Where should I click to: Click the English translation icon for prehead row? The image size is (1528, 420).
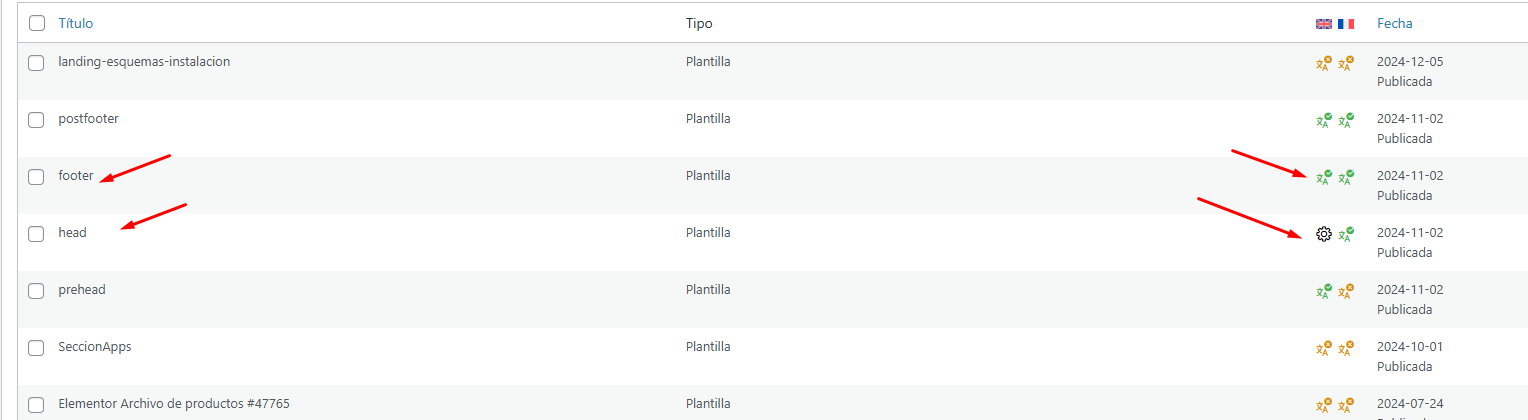(1323, 291)
